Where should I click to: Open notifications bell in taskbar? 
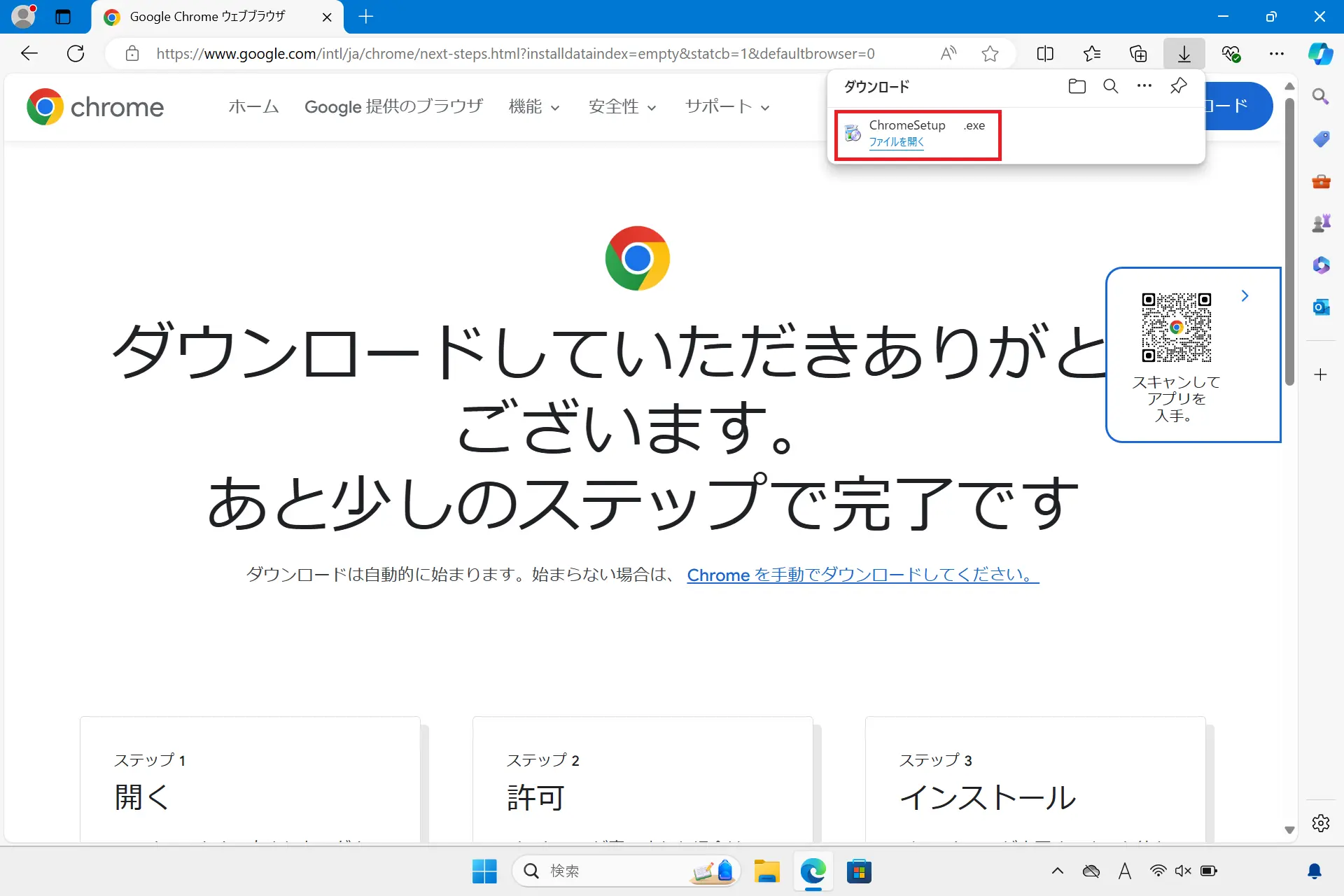pyautogui.click(x=1315, y=871)
